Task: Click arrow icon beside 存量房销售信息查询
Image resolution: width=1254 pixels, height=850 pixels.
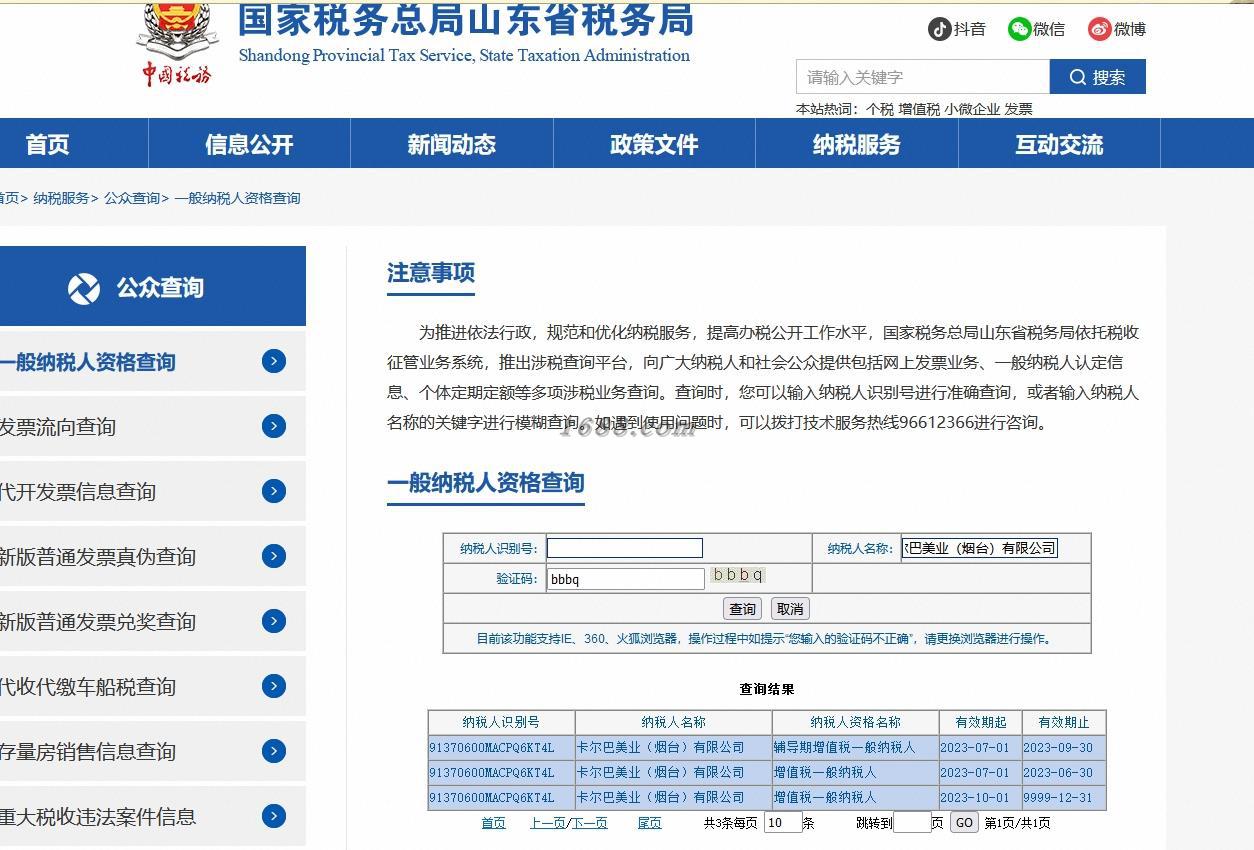Action: 274,751
